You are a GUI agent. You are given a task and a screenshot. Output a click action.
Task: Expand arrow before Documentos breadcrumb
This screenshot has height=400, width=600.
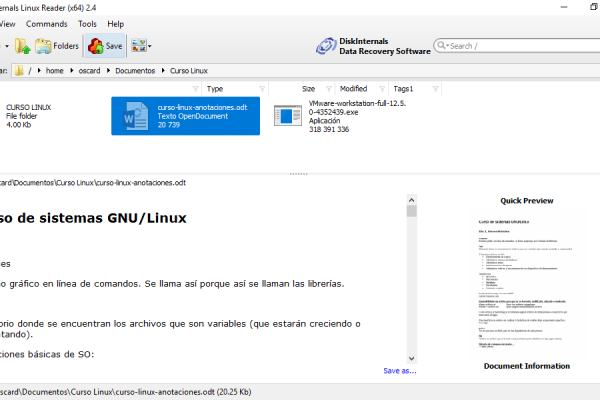(x=108, y=71)
